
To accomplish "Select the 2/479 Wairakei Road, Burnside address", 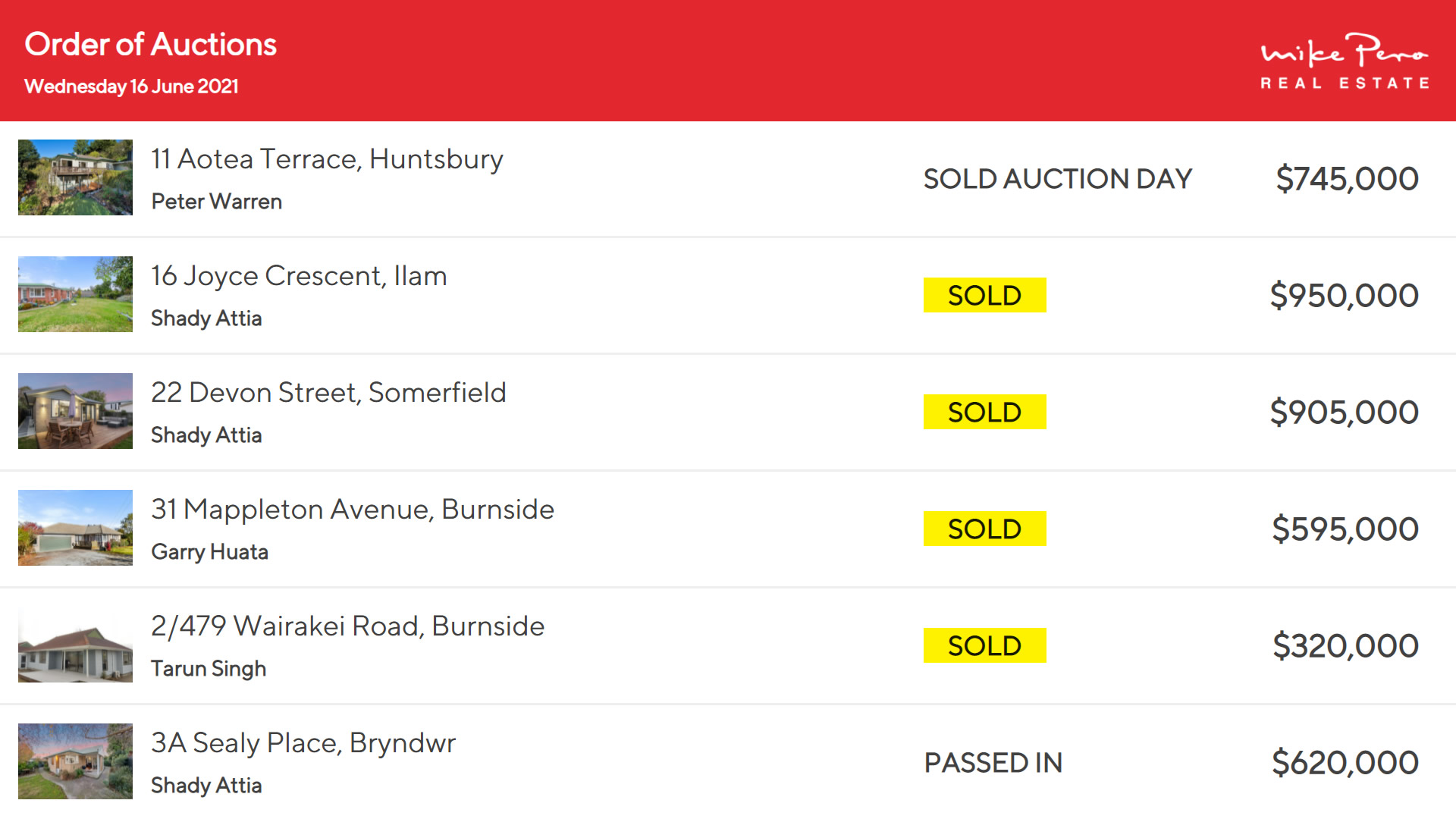I will pyautogui.click(x=347, y=626).
